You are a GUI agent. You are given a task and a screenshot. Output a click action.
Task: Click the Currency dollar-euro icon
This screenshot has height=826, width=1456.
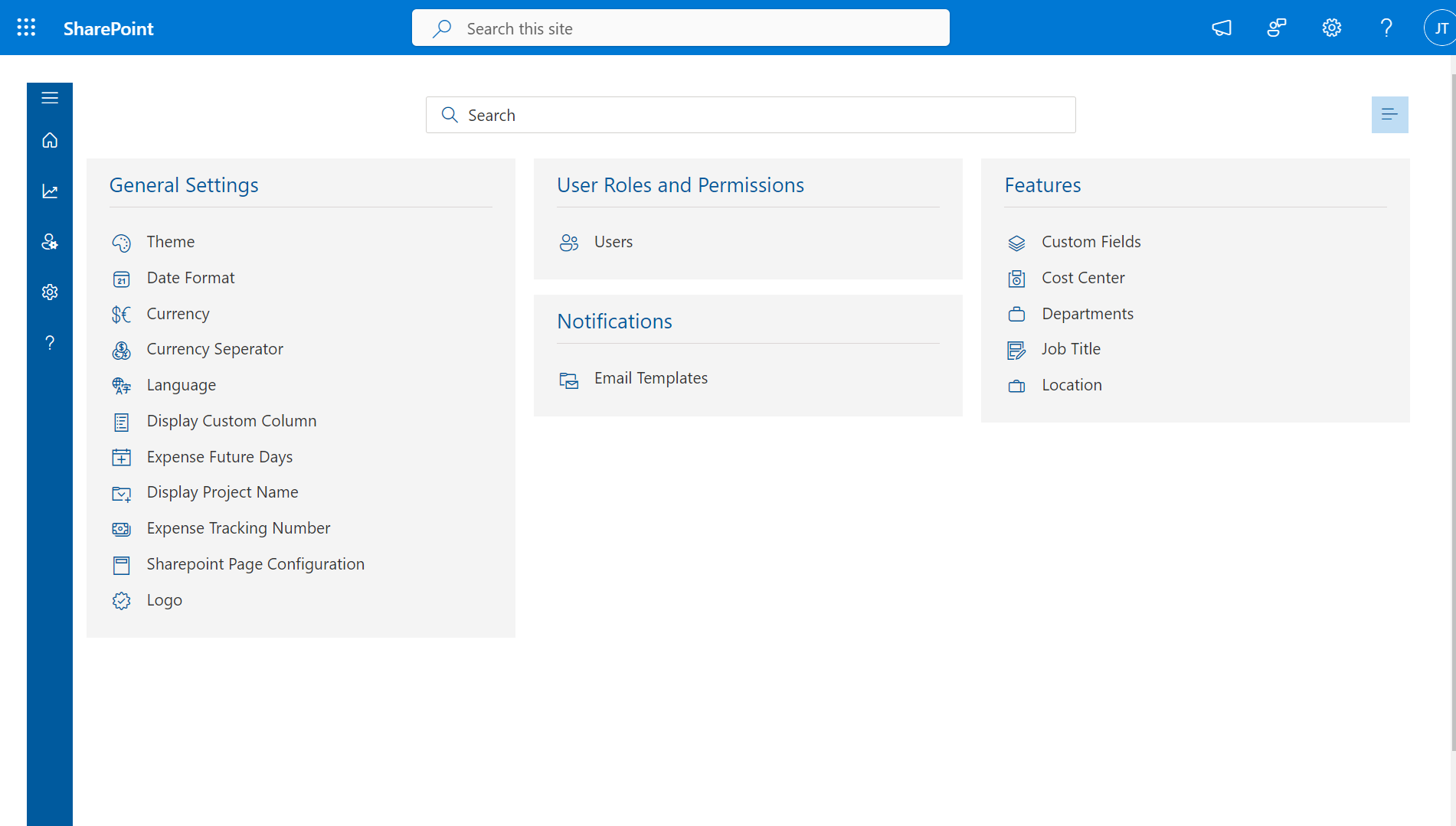(x=121, y=315)
